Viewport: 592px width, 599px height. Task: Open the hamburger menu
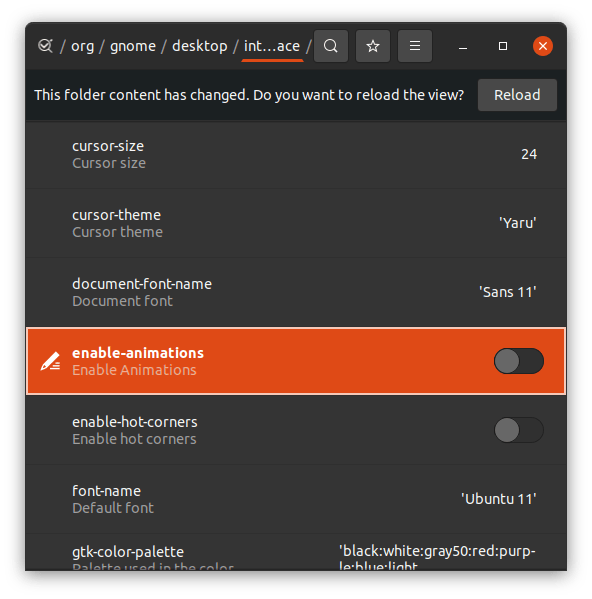tap(415, 46)
